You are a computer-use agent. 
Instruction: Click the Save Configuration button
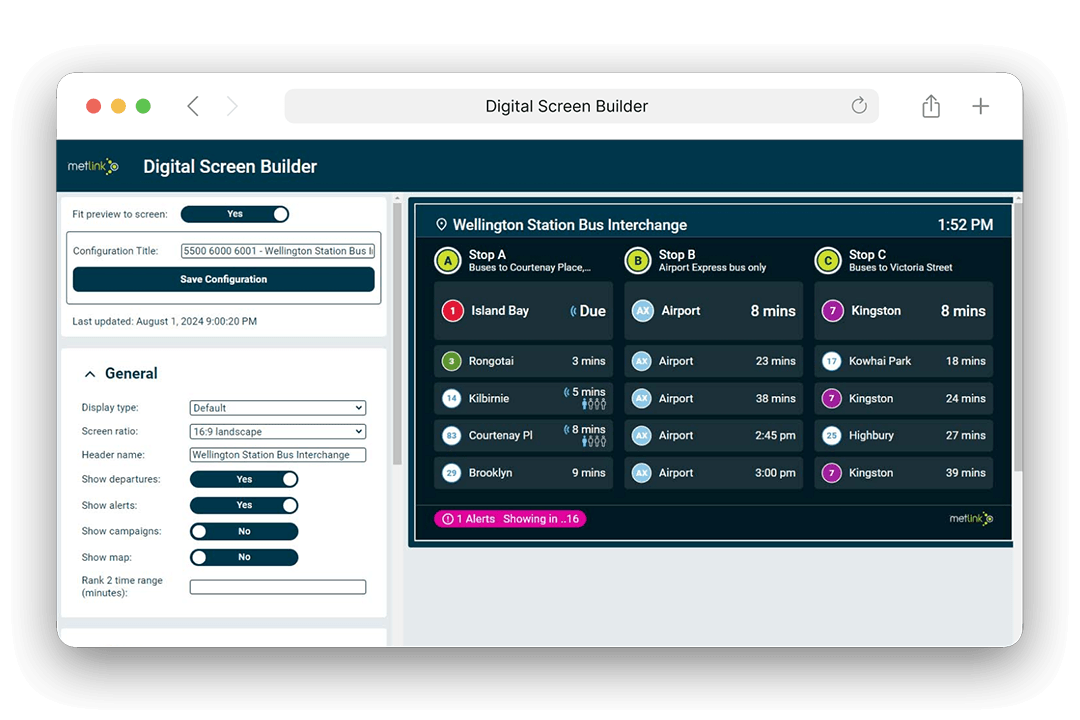point(224,279)
